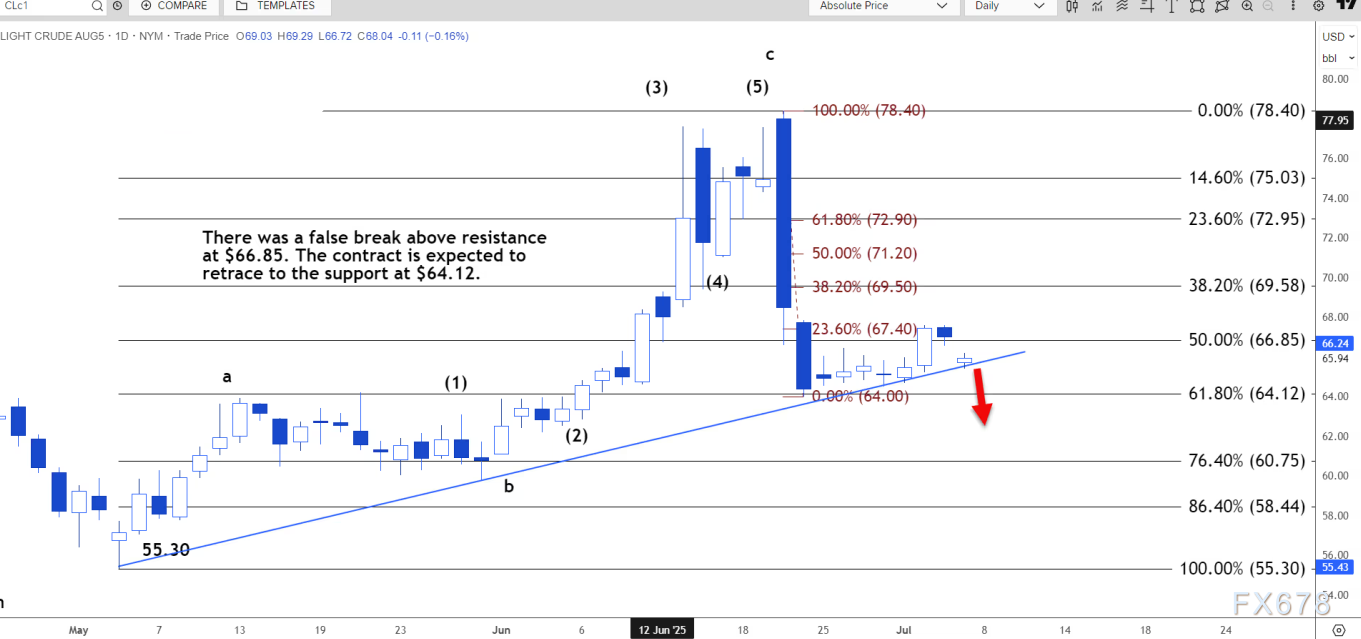Click the CLc1 symbol input field
This screenshot has width=1361, height=639.
coord(45,6)
